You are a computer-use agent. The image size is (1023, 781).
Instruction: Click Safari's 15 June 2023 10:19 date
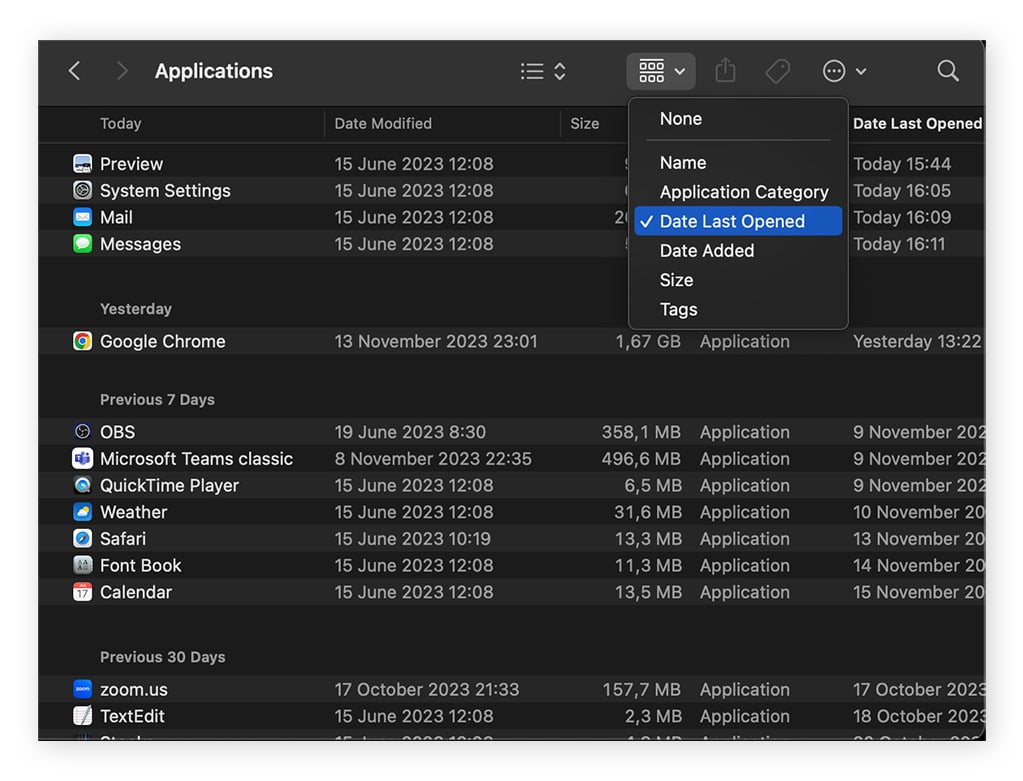tap(412, 539)
